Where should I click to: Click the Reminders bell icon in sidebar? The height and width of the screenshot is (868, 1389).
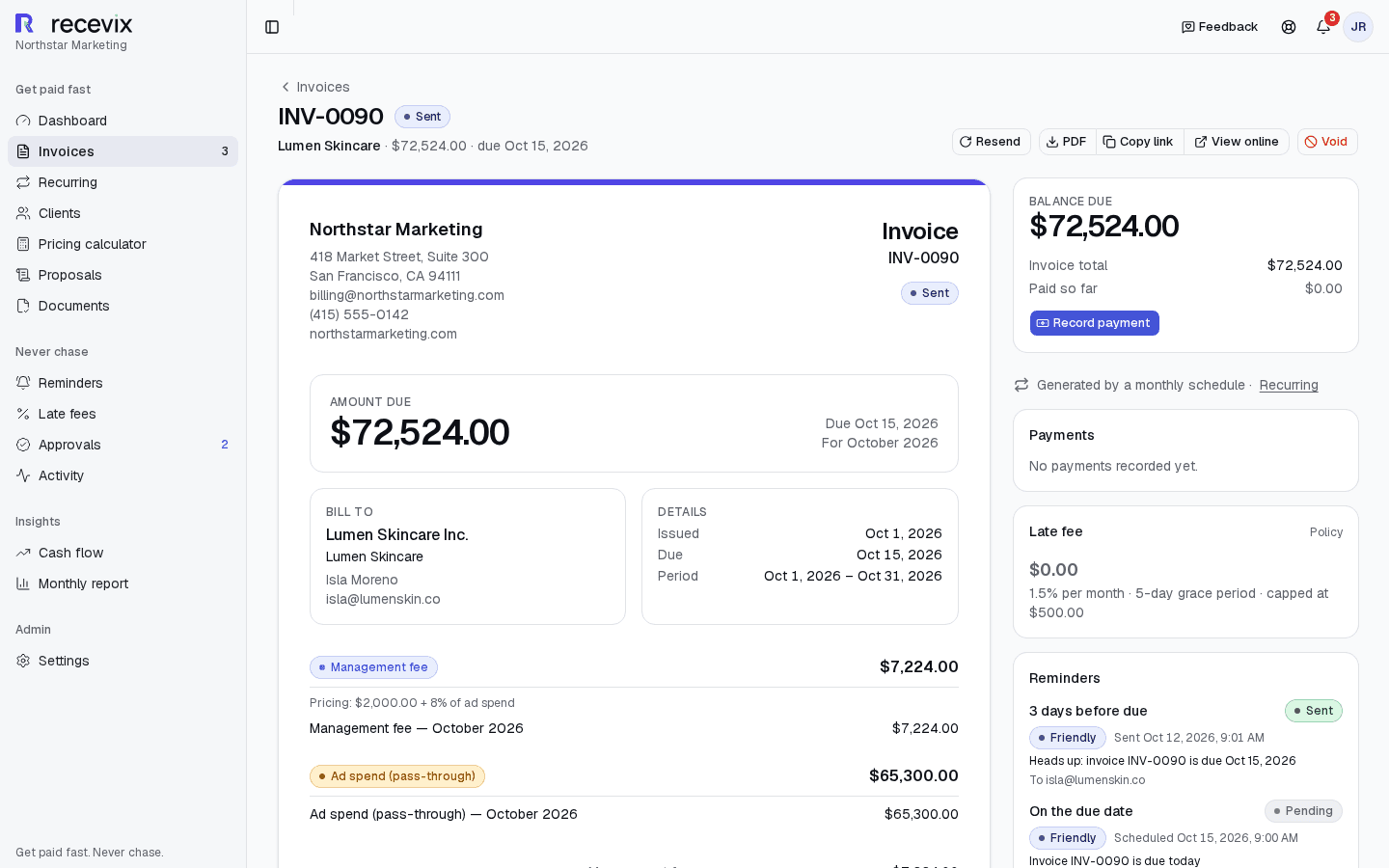point(23,383)
